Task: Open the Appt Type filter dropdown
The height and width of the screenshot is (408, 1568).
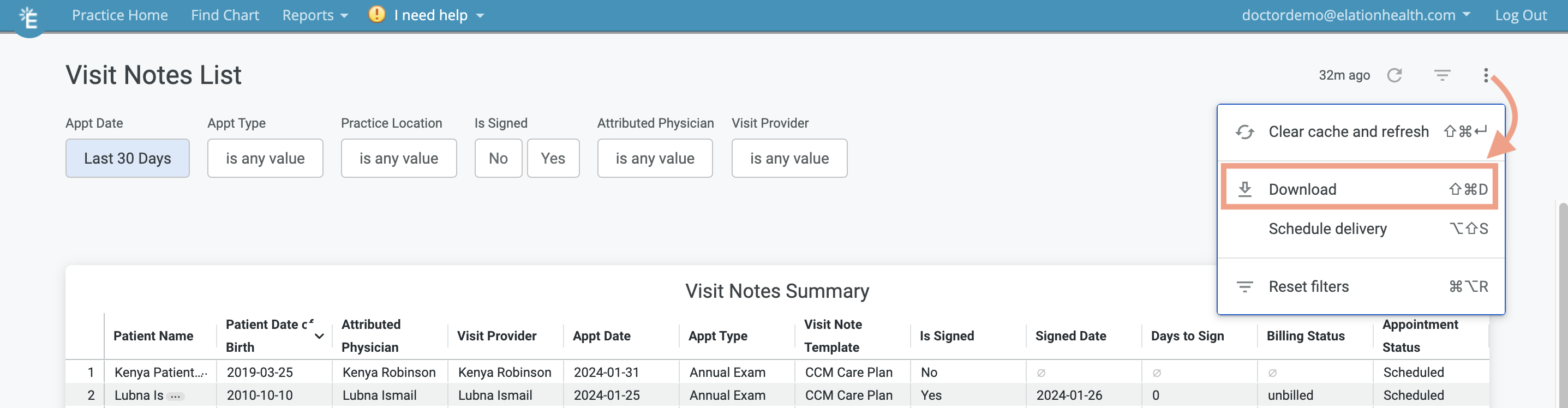Action: point(265,158)
